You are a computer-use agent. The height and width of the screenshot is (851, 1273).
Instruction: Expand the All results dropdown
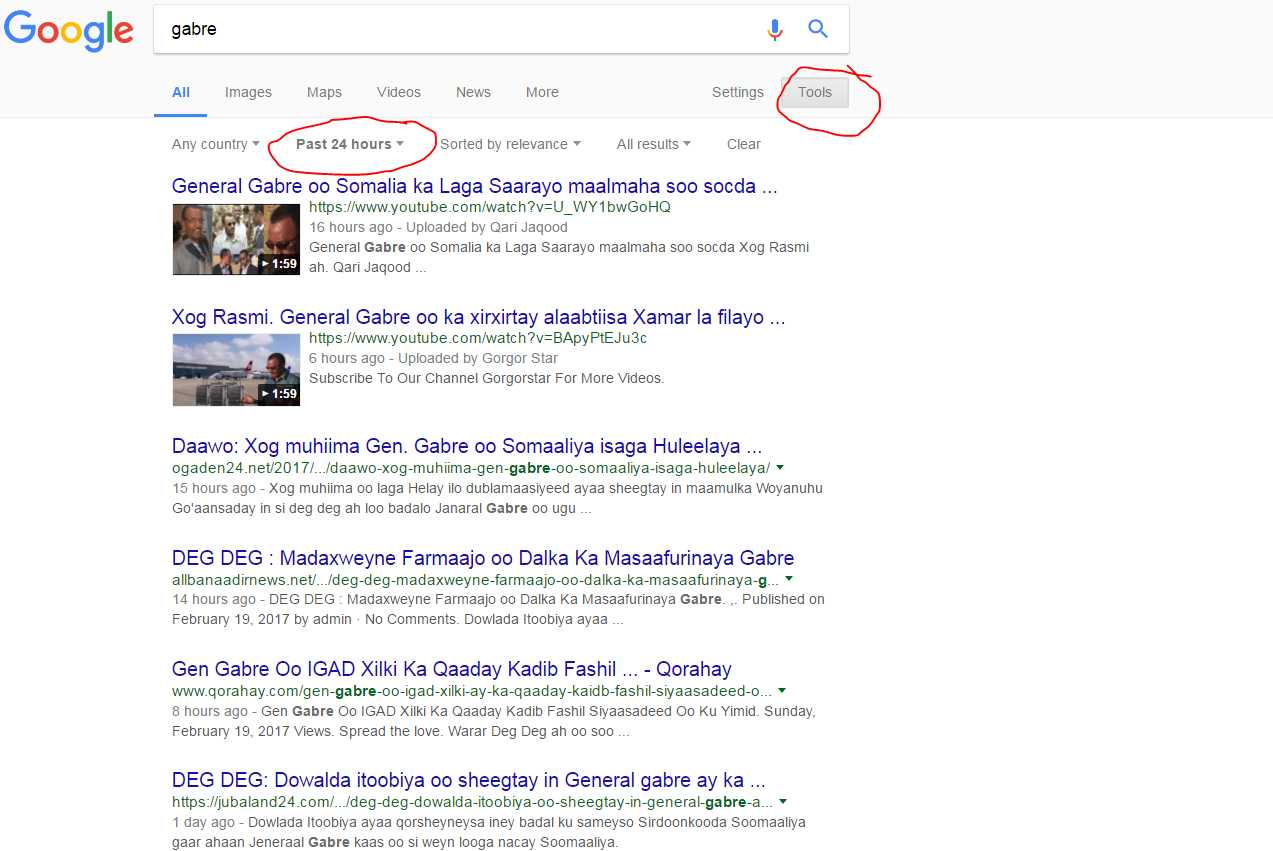click(653, 144)
